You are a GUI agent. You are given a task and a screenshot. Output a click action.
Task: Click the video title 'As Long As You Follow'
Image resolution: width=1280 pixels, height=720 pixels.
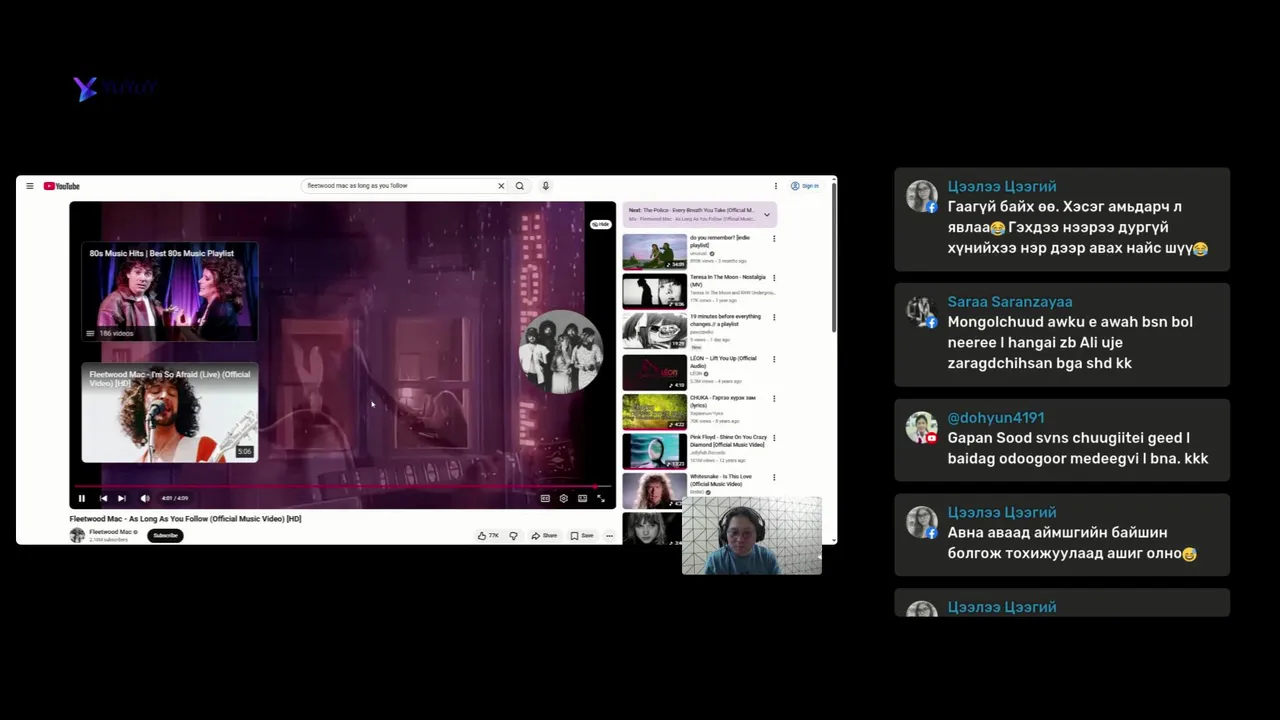tap(185, 519)
